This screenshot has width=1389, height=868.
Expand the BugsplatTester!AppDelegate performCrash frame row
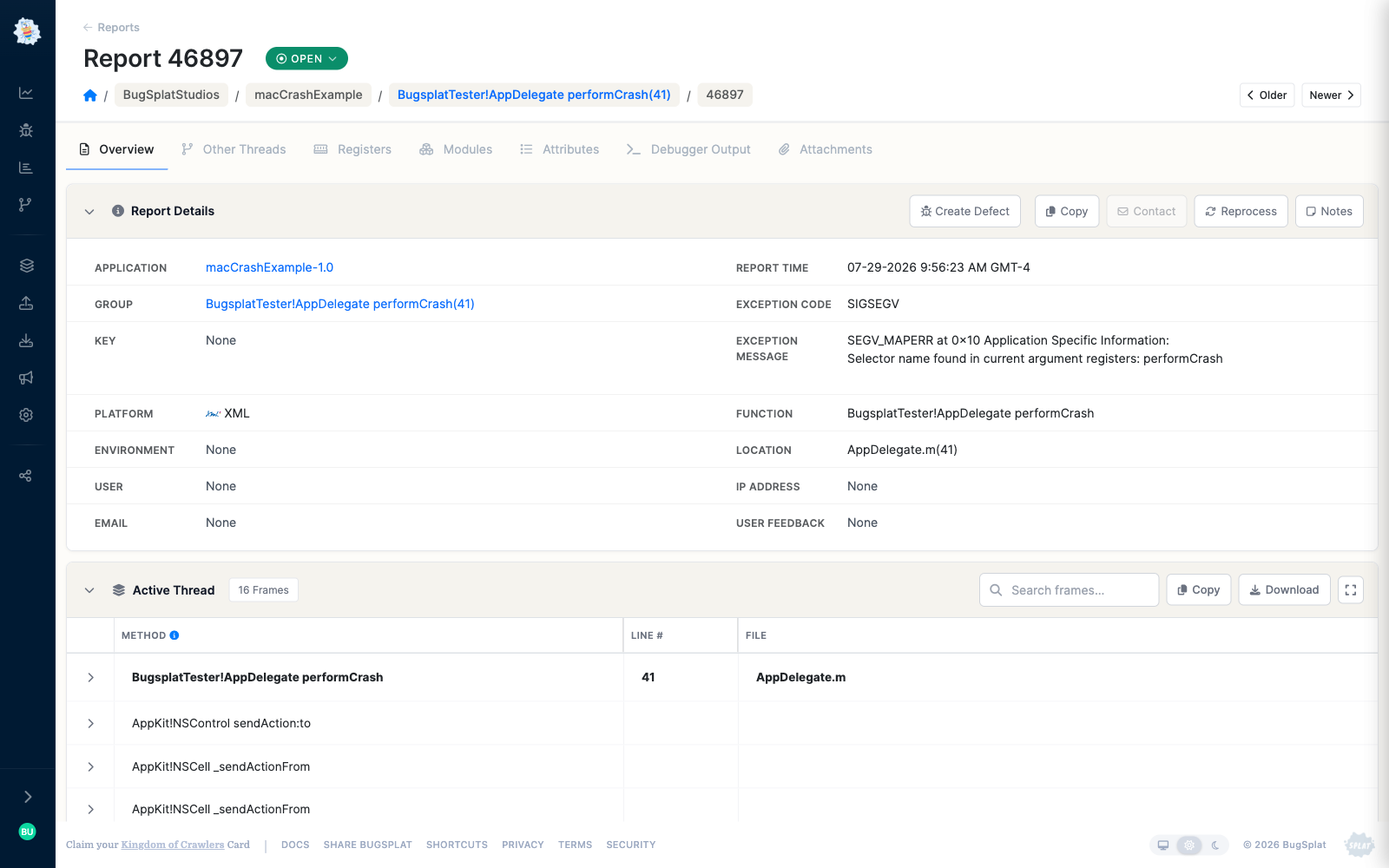point(90,677)
